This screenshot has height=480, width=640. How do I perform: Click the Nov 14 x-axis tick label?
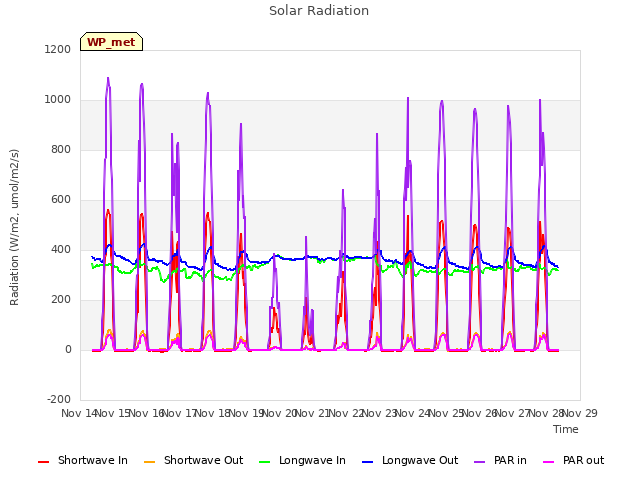click(79, 413)
